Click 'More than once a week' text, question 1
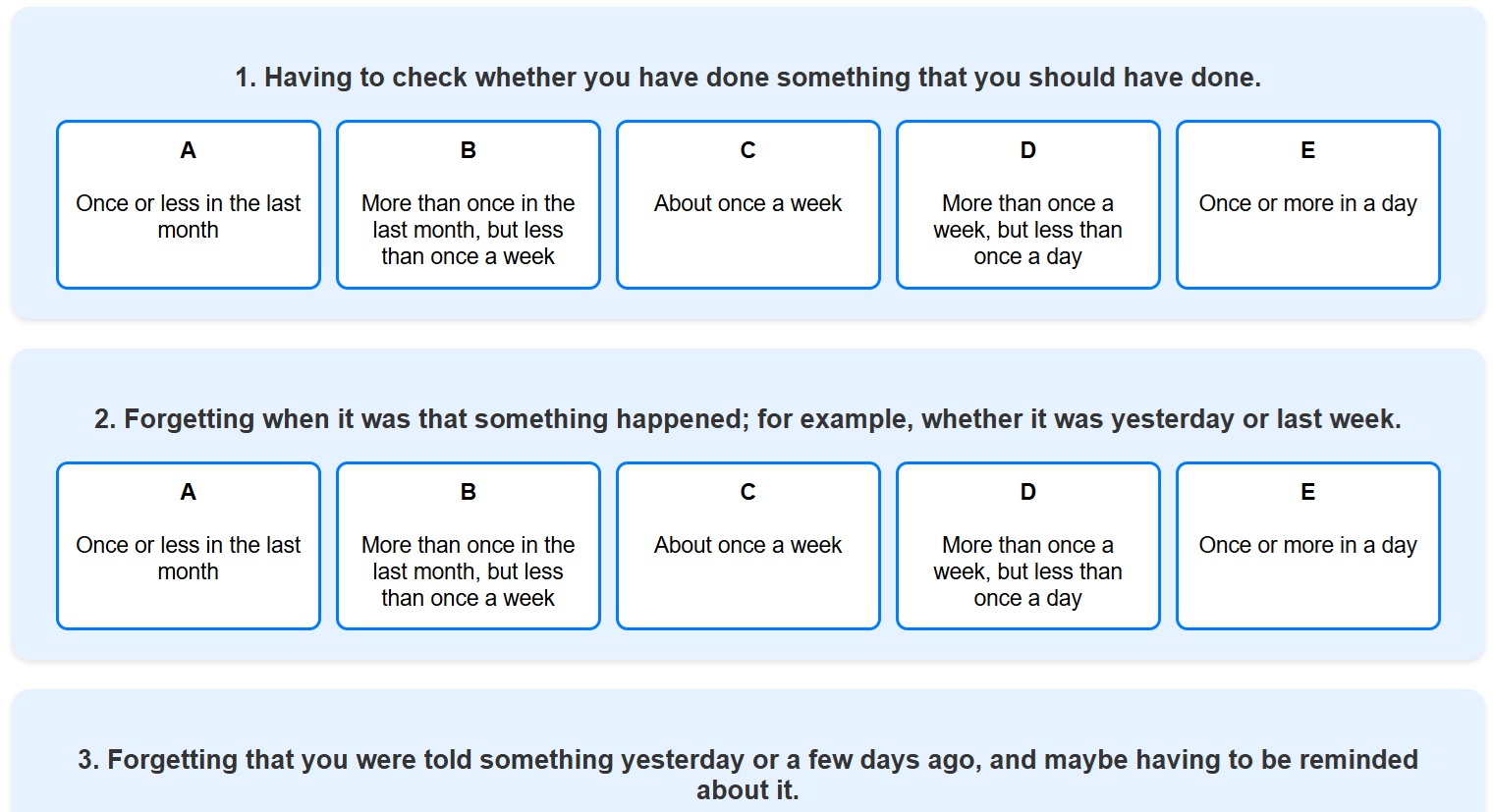1493x812 pixels. click(x=1028, y=230)
